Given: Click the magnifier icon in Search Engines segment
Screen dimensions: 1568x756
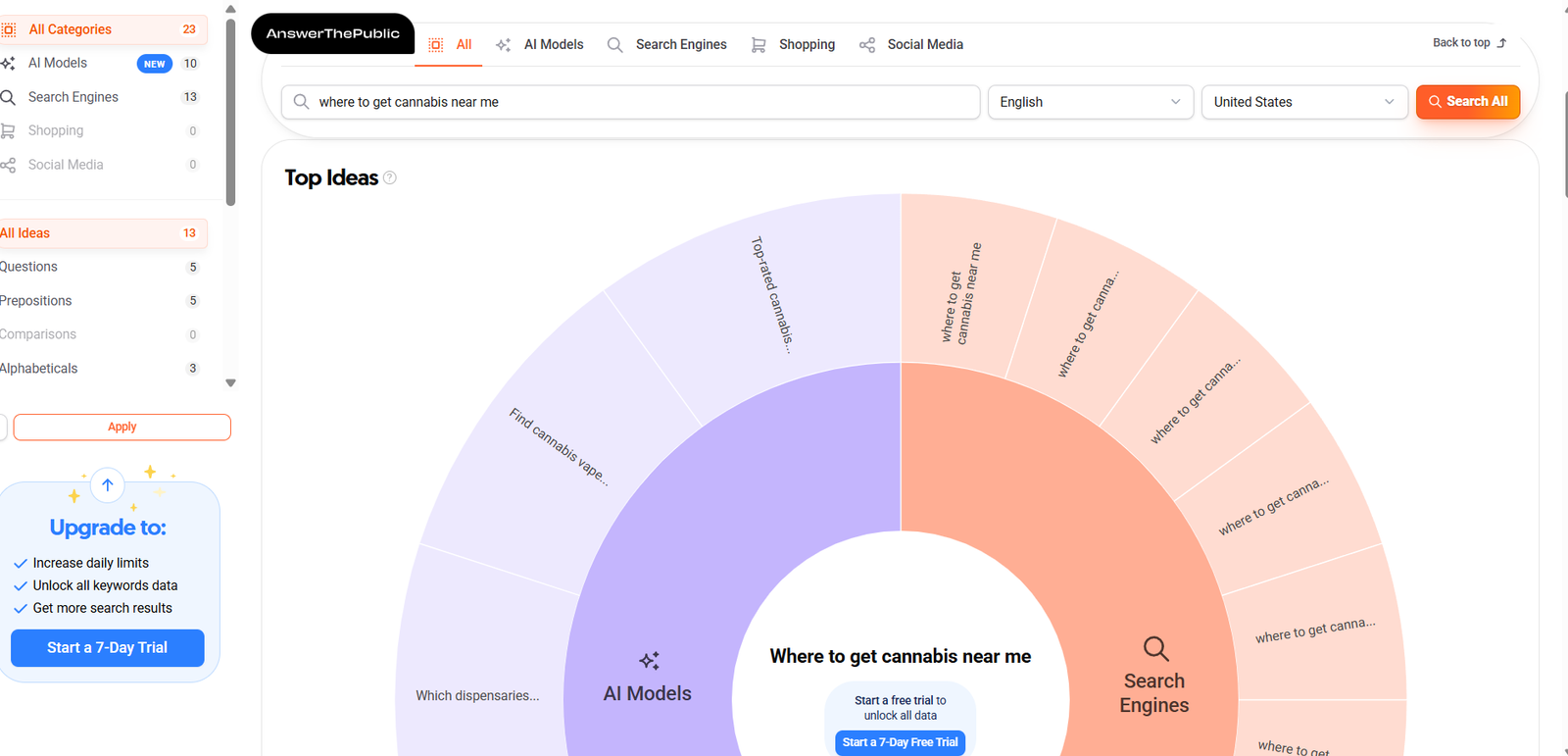Looking at the screenshot, I should 1155,648.
